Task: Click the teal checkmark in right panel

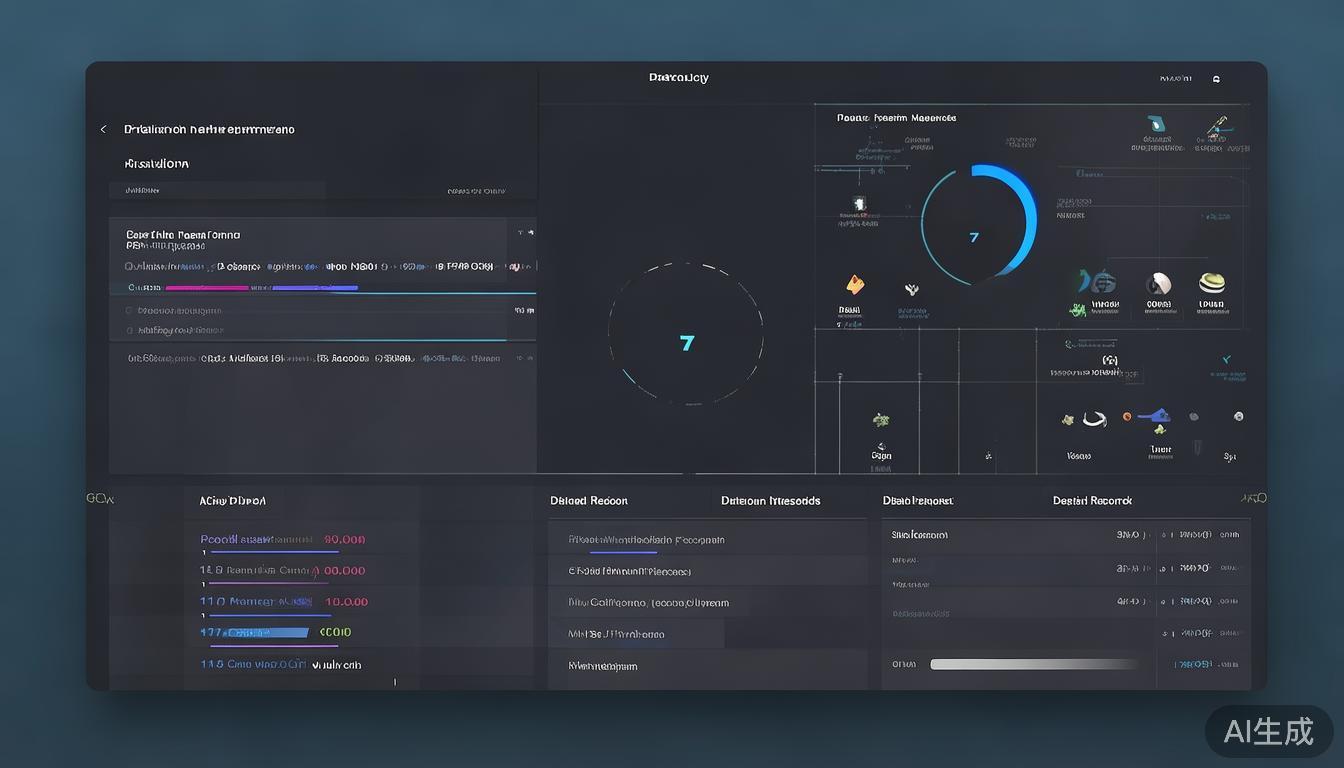Action: pos(1227,359)
